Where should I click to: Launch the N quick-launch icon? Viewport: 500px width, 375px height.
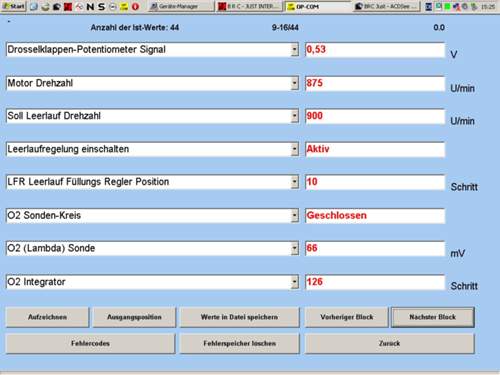click(x=90, y=6)
